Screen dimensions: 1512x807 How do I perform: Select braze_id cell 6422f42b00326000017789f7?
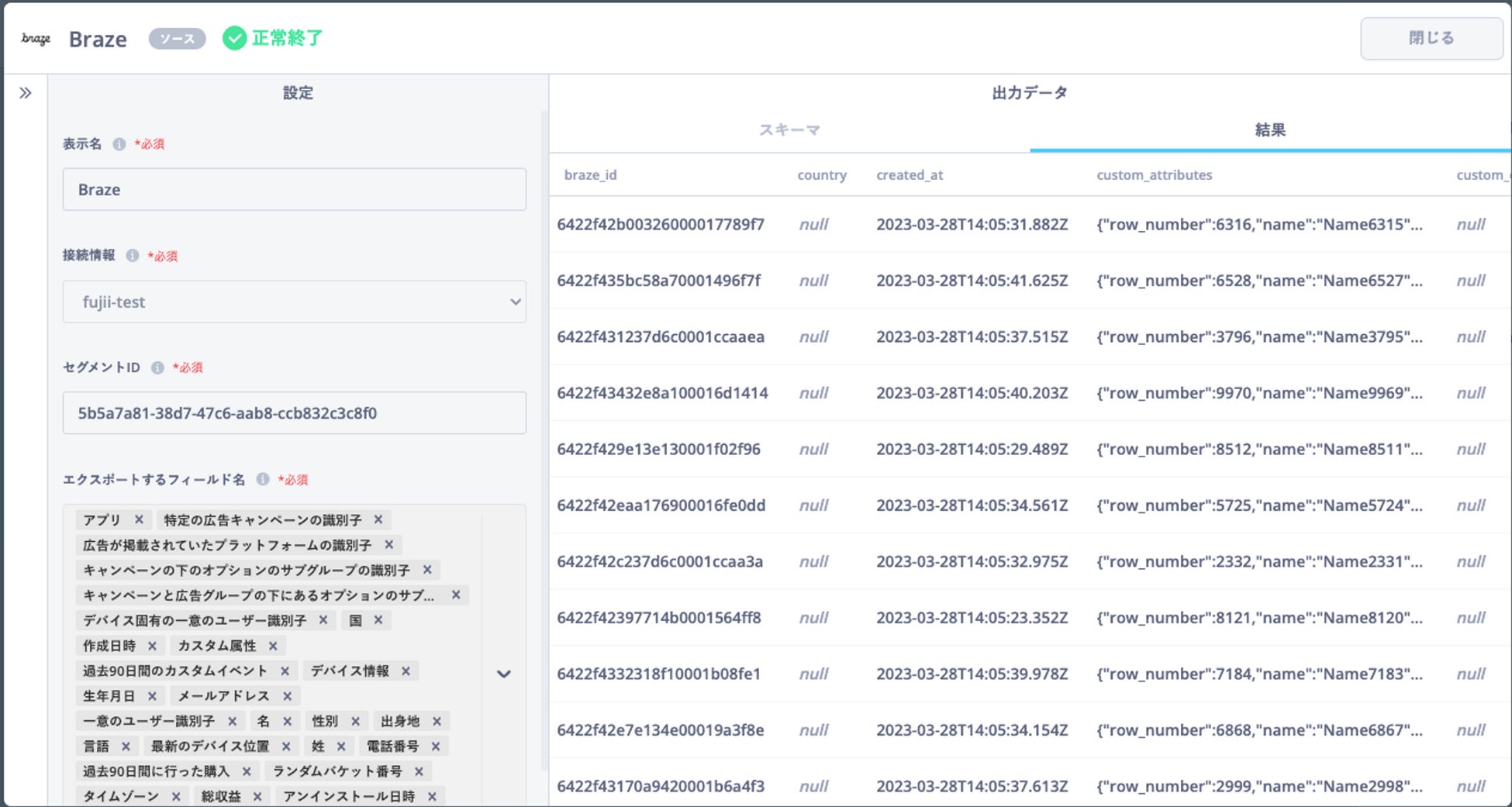(x=661, y=224)
